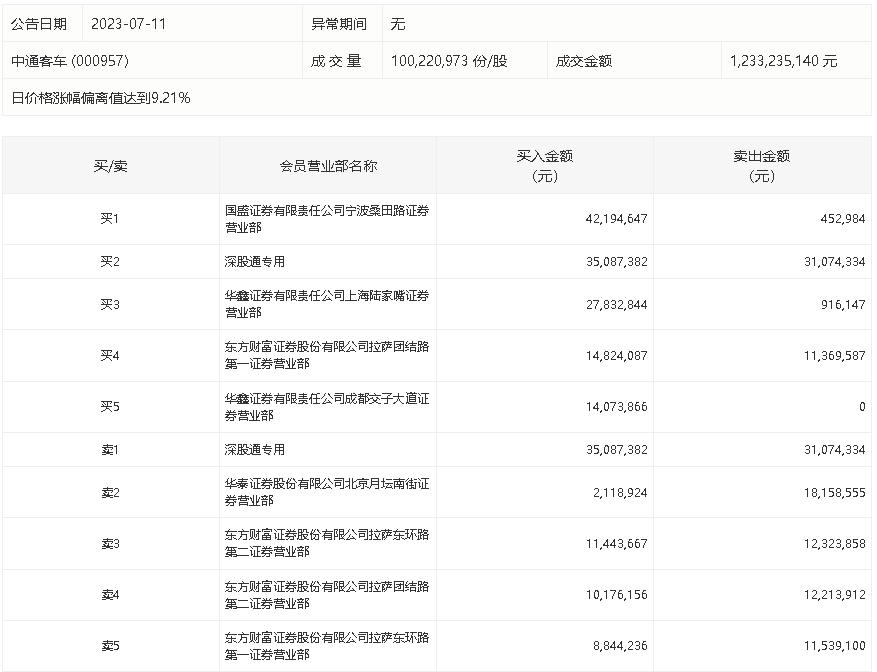Image resolution: width=877 pixels, height=672 pixels.
Task: Click buy amount 14,073,866
Action: point(616,407)
